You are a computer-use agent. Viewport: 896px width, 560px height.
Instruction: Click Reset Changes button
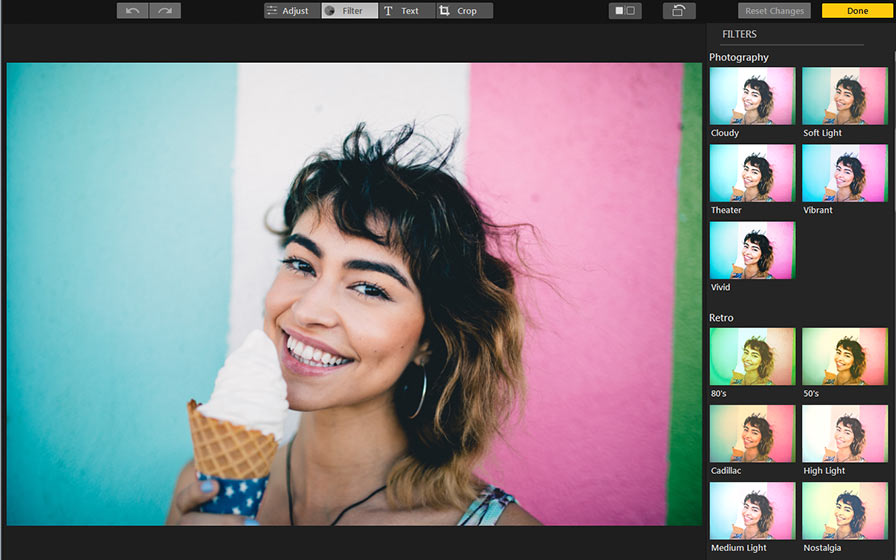tap(774, 11)
